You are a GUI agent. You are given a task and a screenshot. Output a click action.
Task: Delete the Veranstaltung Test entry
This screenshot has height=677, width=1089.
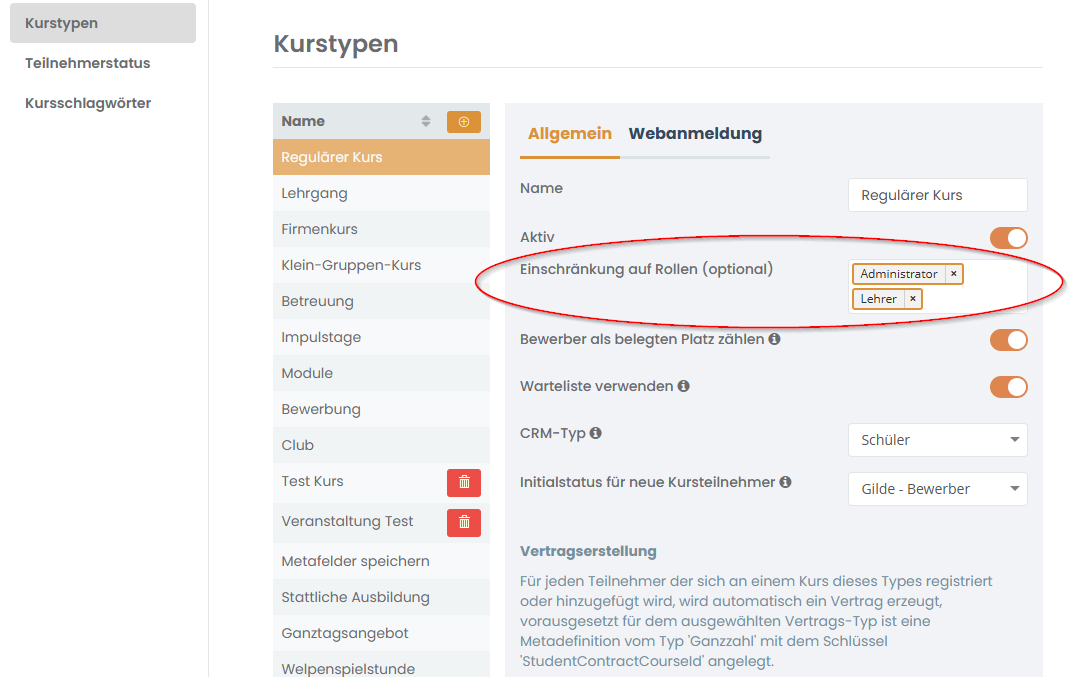pos(463,523)
